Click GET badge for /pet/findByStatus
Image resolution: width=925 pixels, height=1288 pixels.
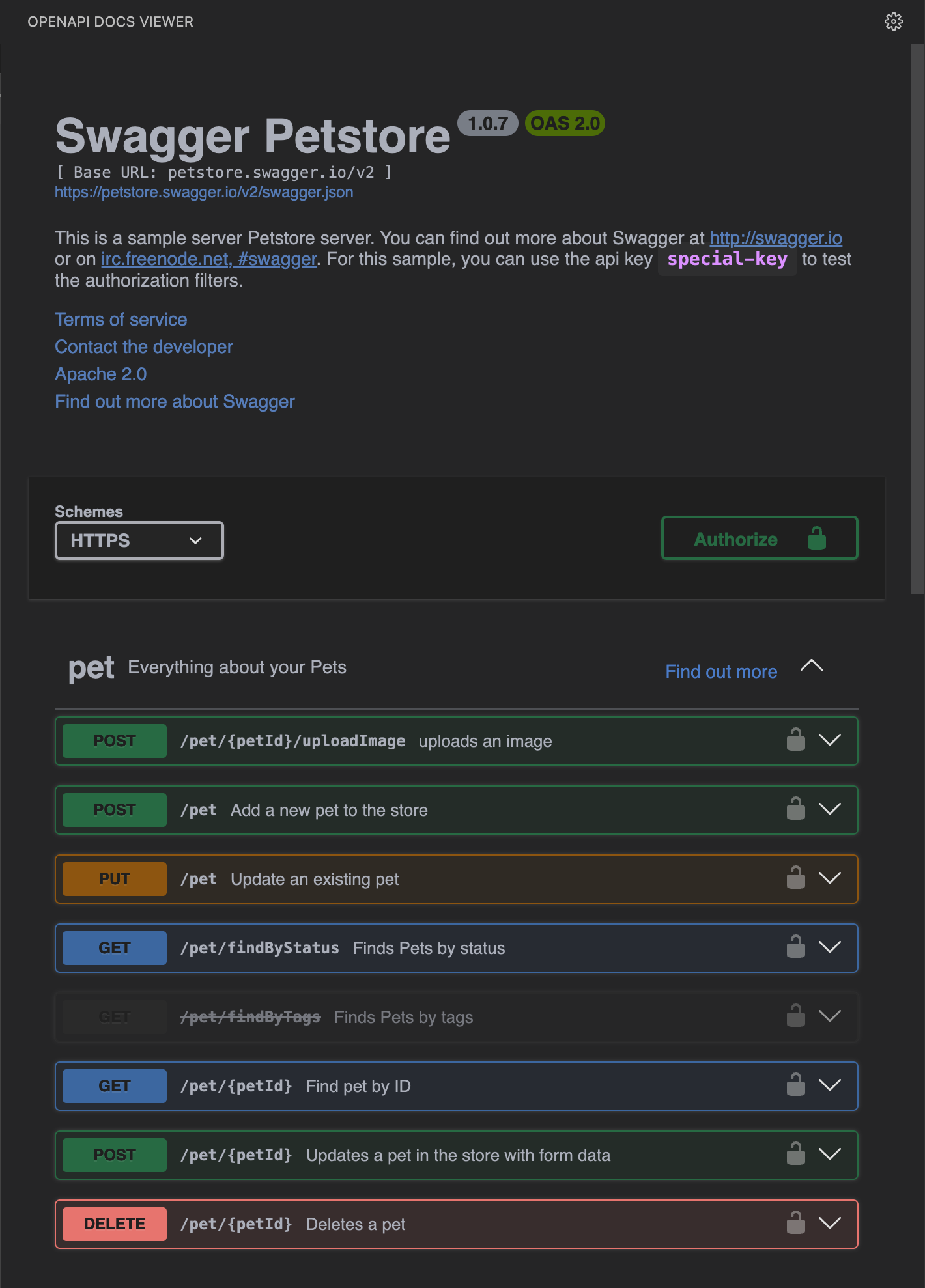coord(115,948)
